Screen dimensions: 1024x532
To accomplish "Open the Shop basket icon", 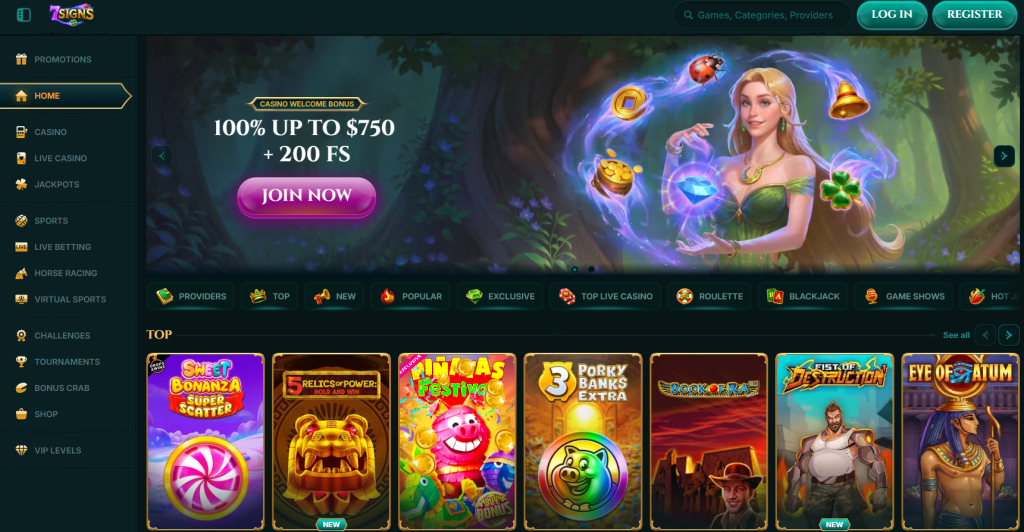I will (22, 414).
